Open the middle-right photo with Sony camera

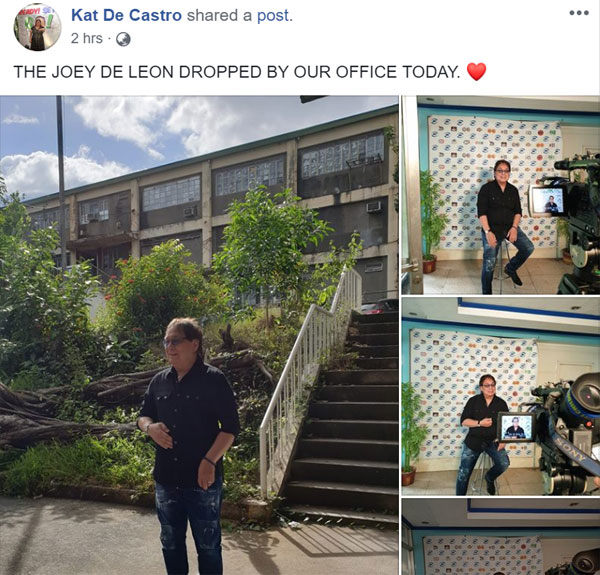tap(501, 396)
